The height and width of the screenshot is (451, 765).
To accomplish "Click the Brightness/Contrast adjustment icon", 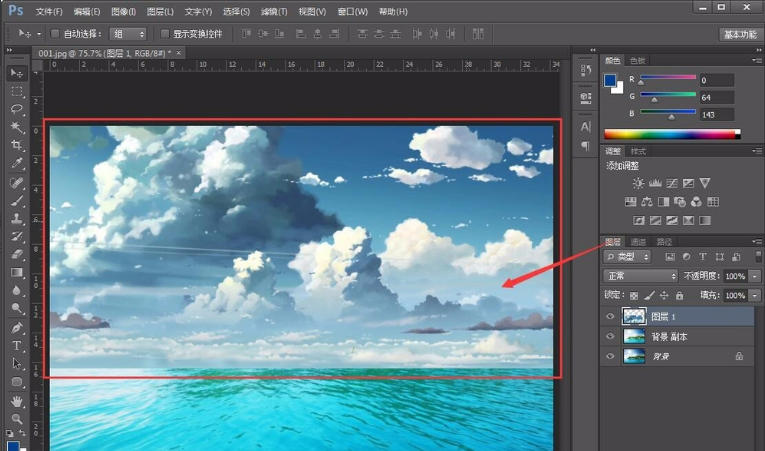I will pyautogui.click(x=638, y=183).
